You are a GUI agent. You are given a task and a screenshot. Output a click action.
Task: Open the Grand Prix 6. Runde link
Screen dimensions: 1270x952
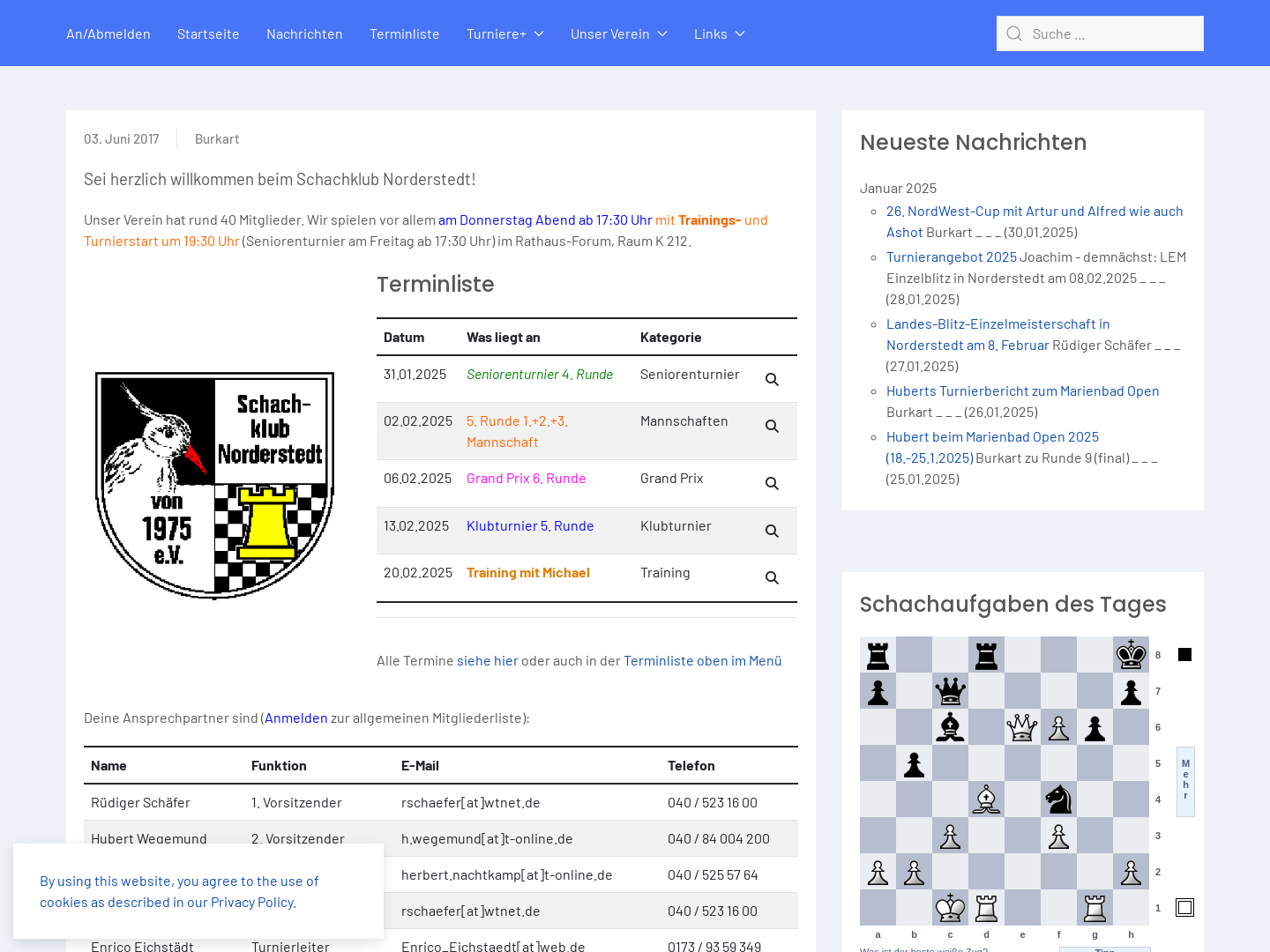coord(527,479)
